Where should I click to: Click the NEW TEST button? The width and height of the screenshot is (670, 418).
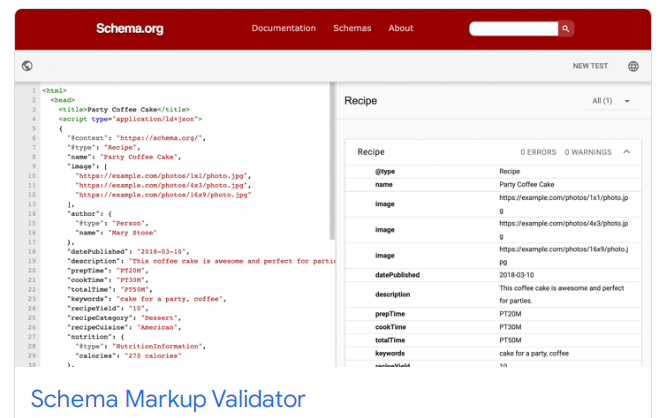590,66
